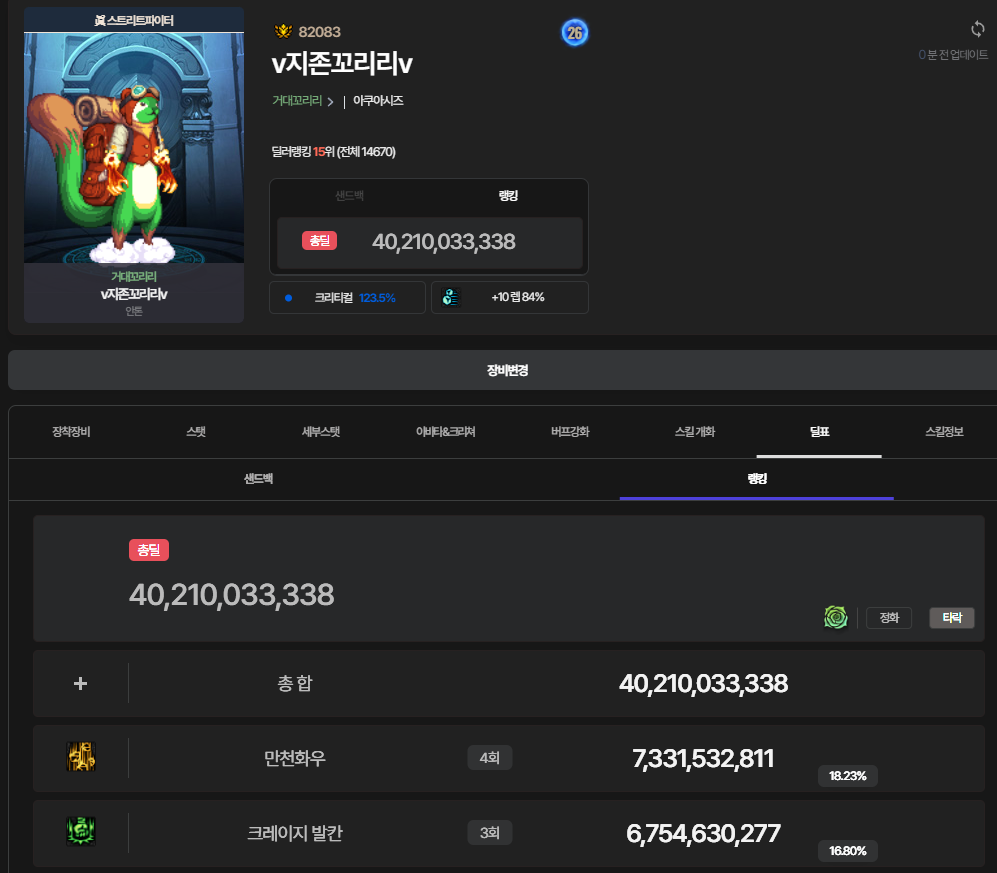
Task: Toggle the 정화 option
Action: (888, 618)
